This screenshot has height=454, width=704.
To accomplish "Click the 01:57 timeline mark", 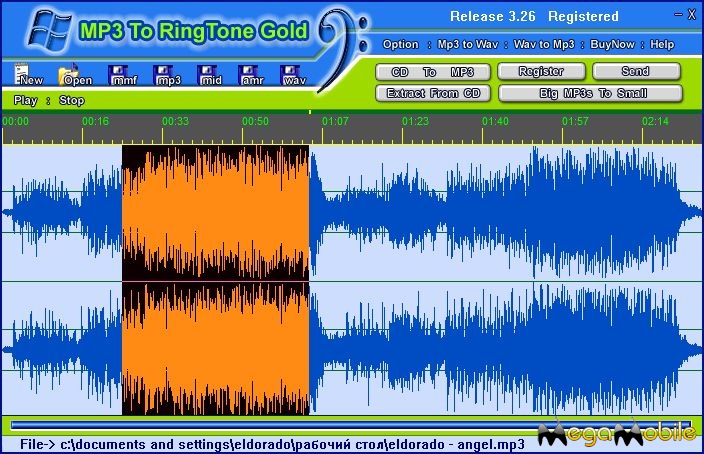I will (576, 121).
